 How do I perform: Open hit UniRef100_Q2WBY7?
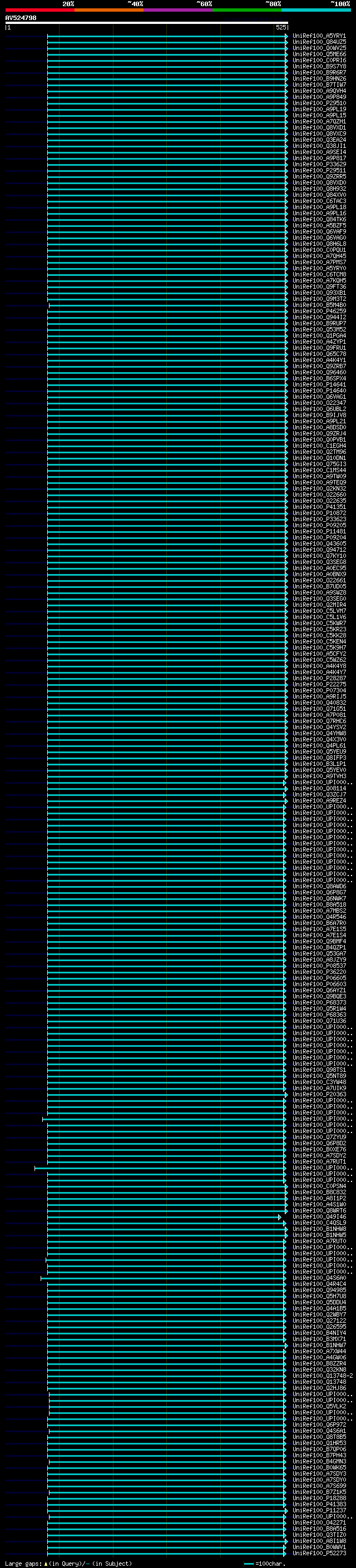click(319, 1314)
